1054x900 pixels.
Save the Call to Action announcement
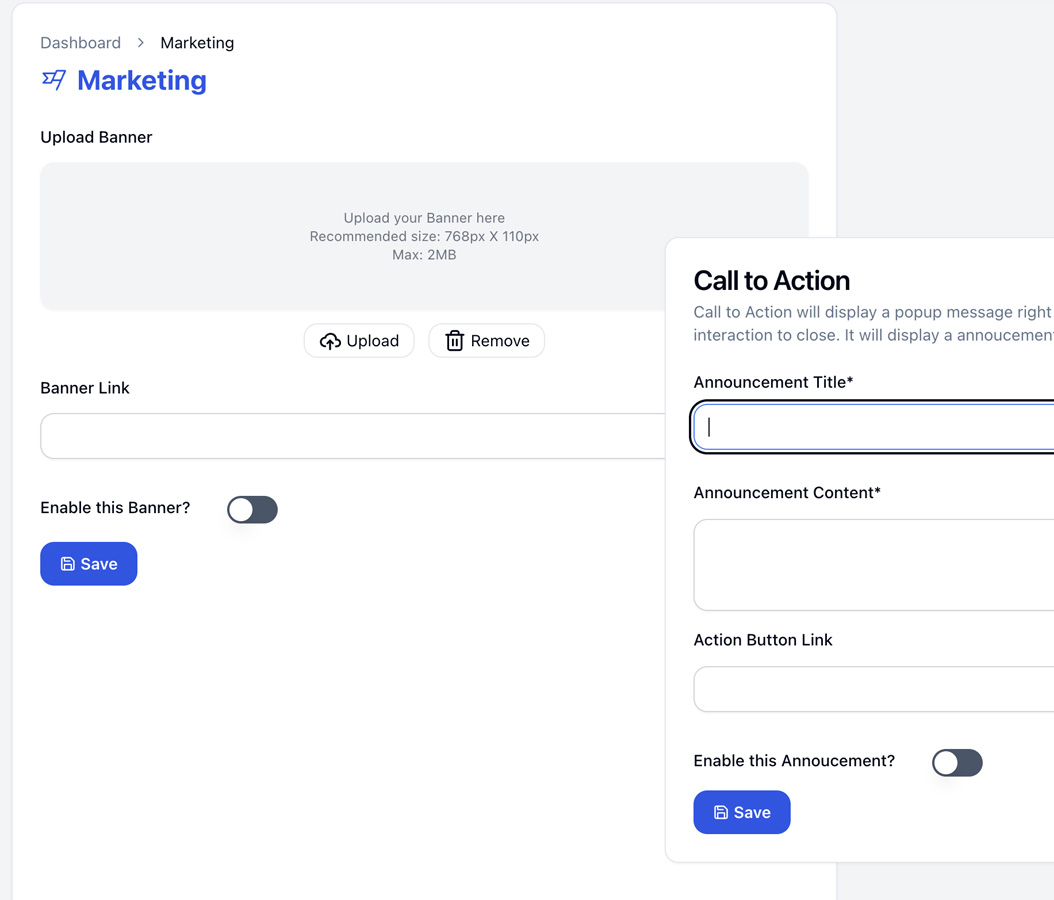click(742, 813)
